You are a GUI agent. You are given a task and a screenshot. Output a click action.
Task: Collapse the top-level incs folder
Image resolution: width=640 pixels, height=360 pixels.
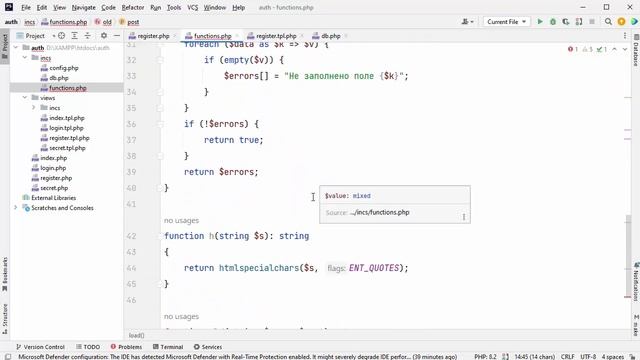(x=25, y=58)
